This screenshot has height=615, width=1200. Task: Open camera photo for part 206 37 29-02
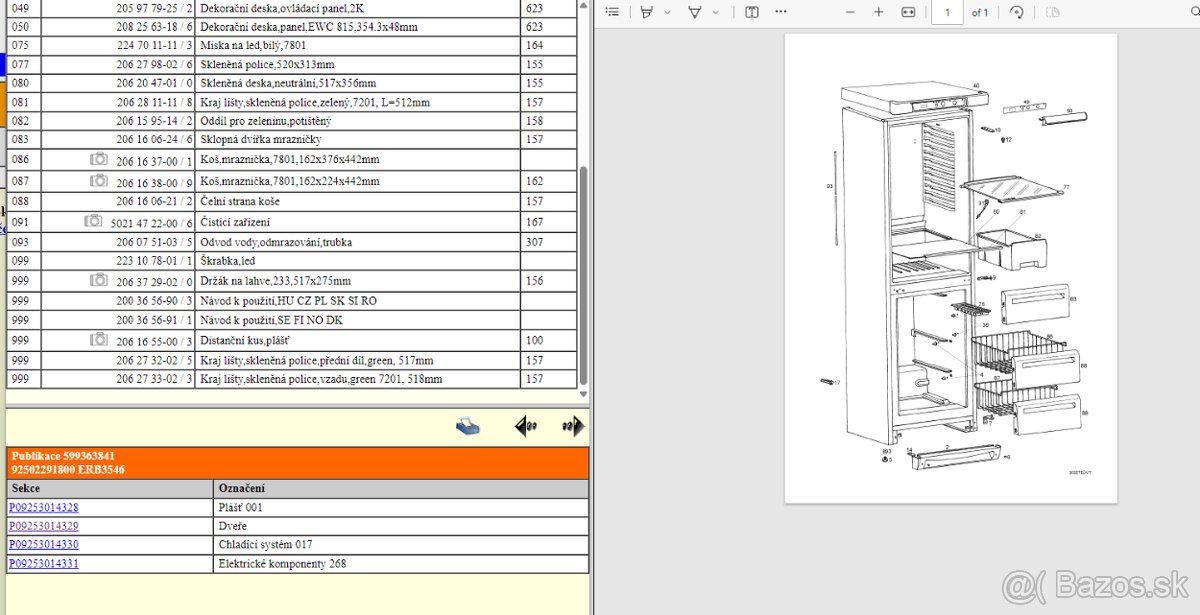coord(99,280)
